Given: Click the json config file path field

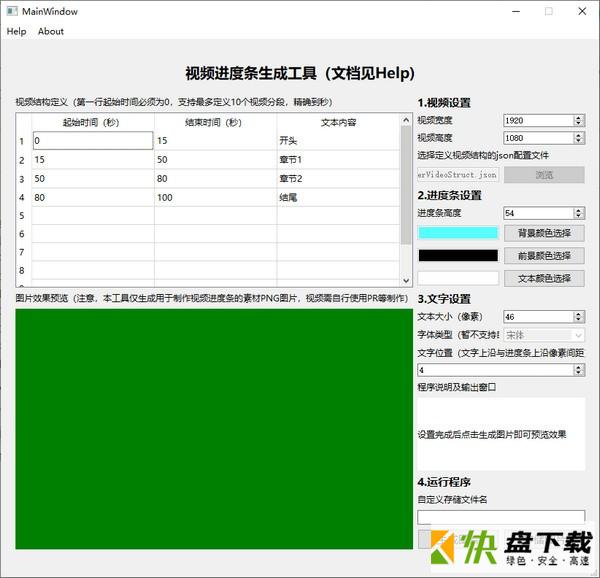Looking at the screenshot, I should pyautogui.click(x=458, y=175).
